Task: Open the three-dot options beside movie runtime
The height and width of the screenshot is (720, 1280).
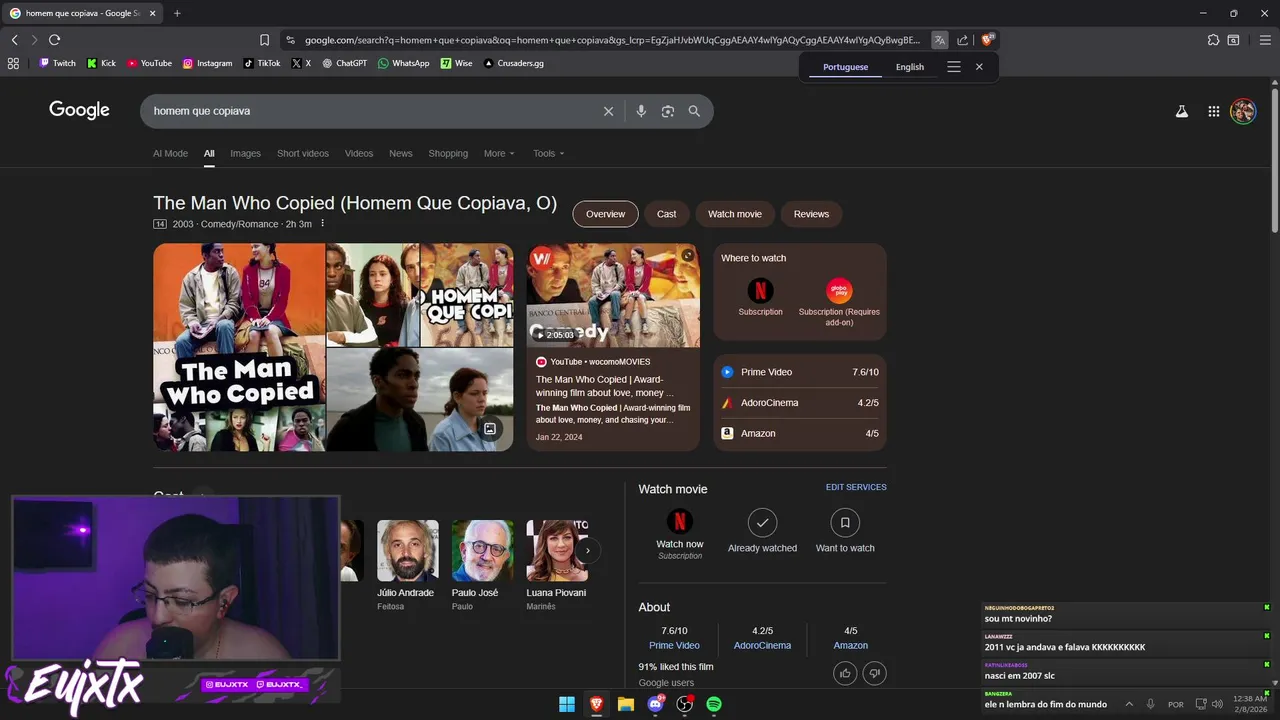Action: click(322, 224)
